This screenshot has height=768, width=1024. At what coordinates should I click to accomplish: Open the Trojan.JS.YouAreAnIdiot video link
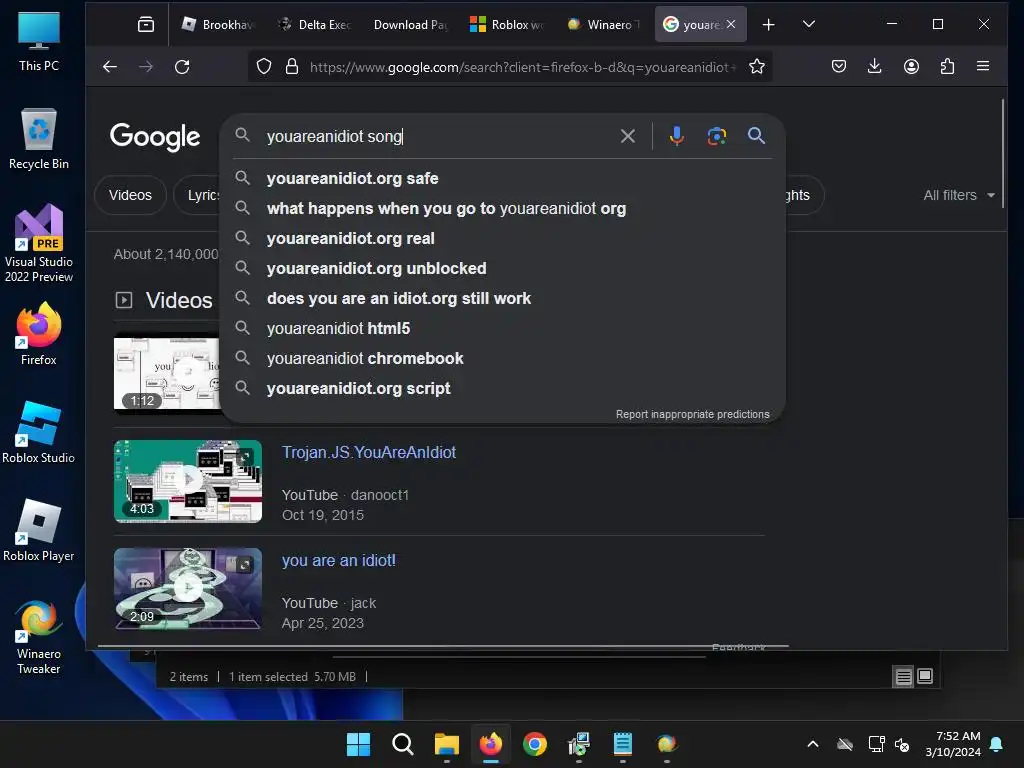pos(369,452)
